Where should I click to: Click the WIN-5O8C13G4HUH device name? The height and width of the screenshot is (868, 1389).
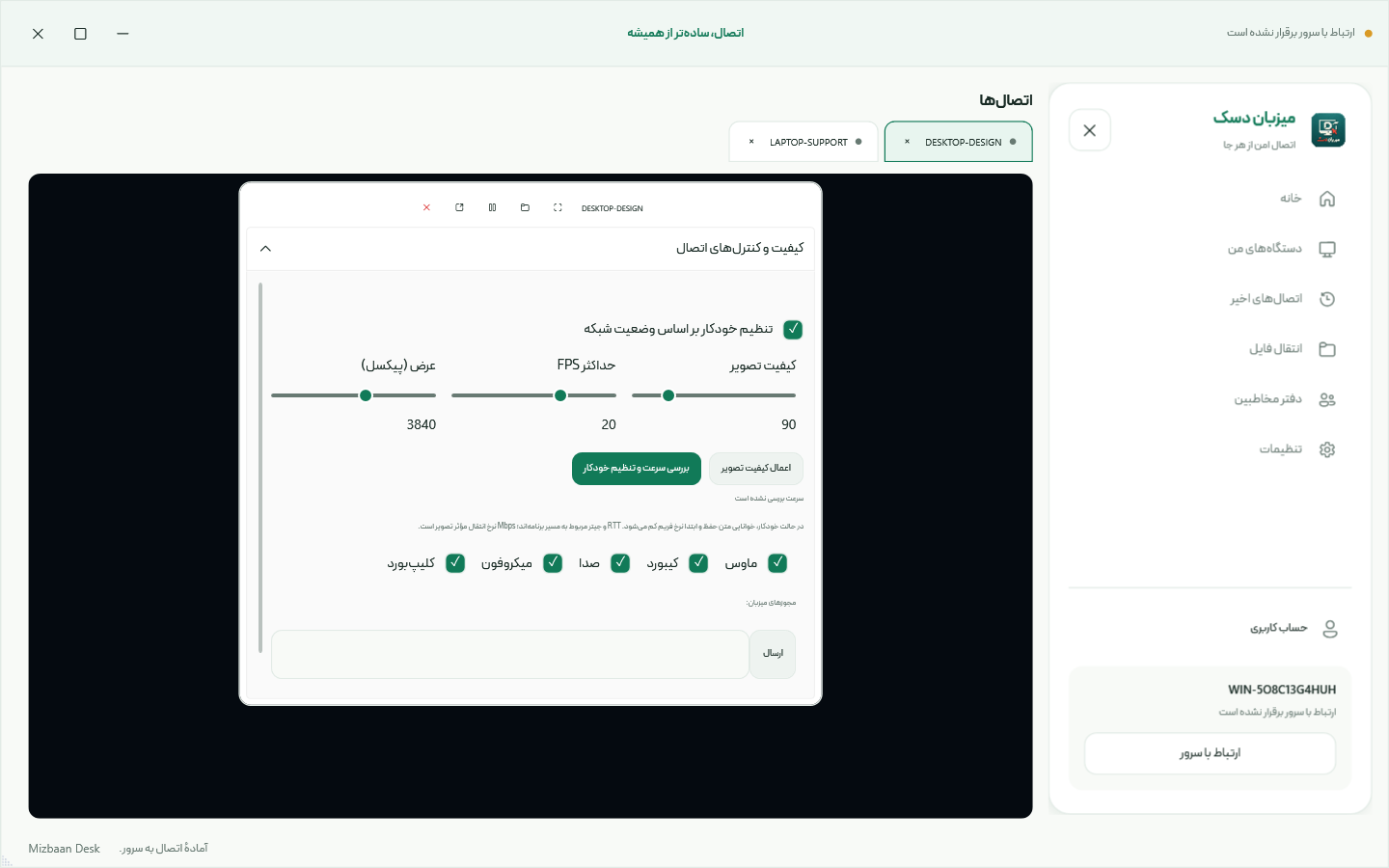[x=1282, y=690]
